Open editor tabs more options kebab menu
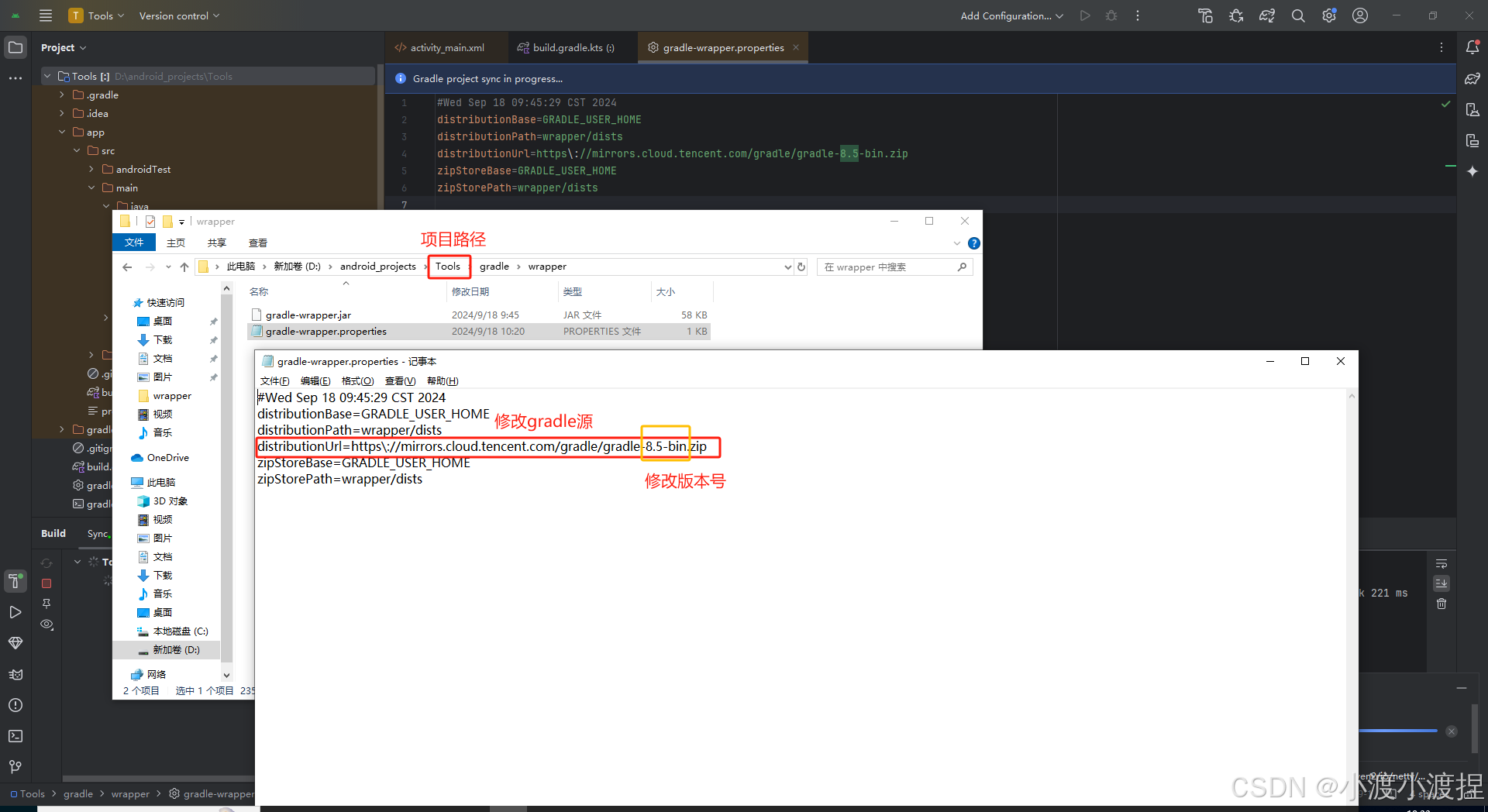 click(1441, 47)
